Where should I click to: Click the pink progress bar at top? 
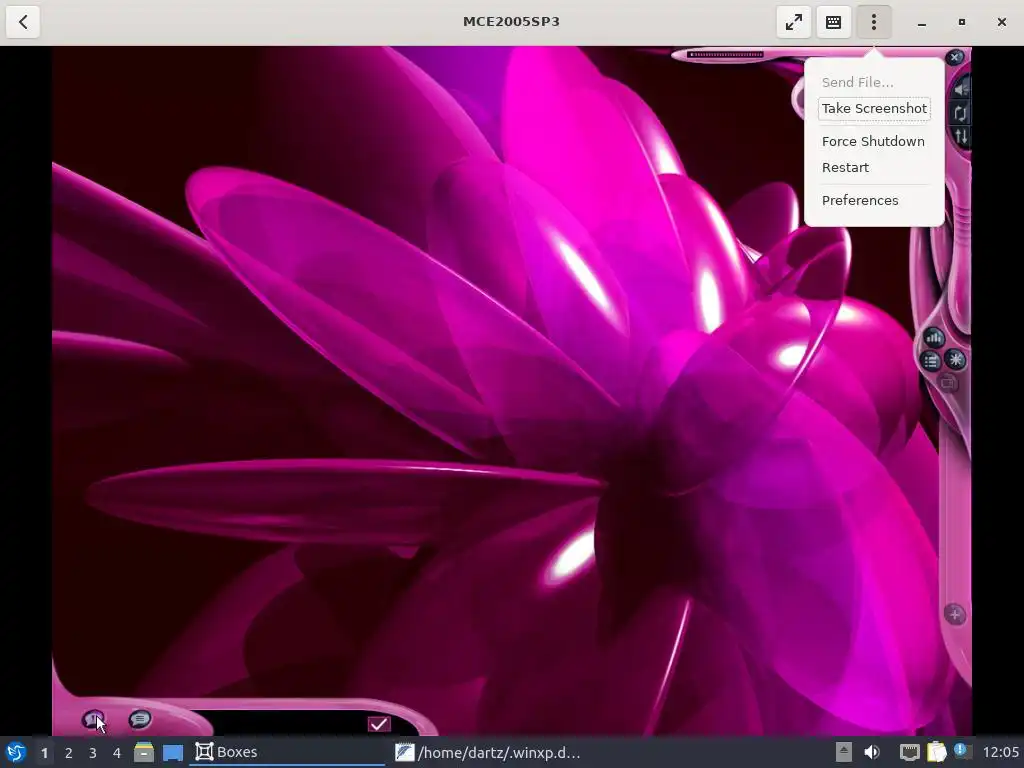[726, 55]
